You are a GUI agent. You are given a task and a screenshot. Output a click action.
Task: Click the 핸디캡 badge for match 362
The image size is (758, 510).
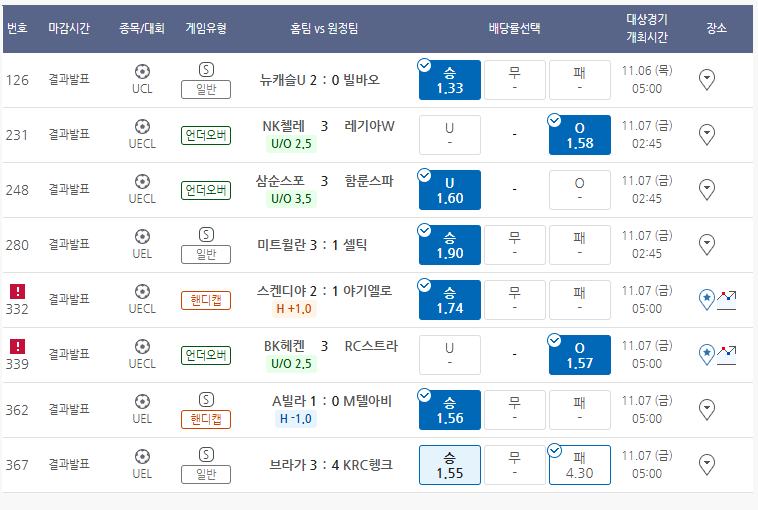click(206, 419)
